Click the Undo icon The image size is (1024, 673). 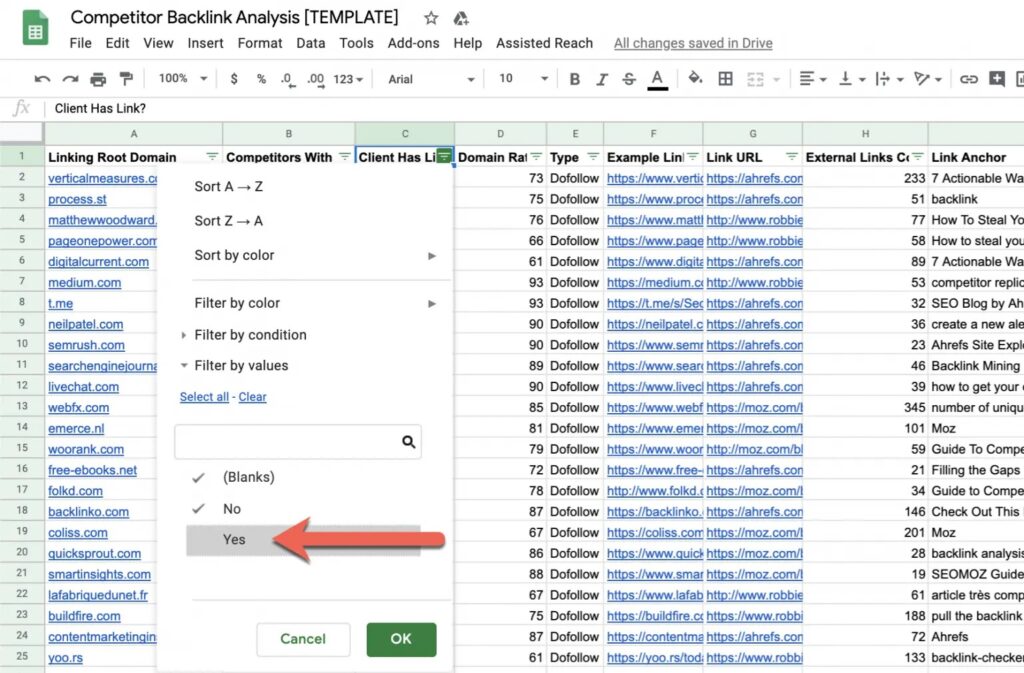point(42,79)
